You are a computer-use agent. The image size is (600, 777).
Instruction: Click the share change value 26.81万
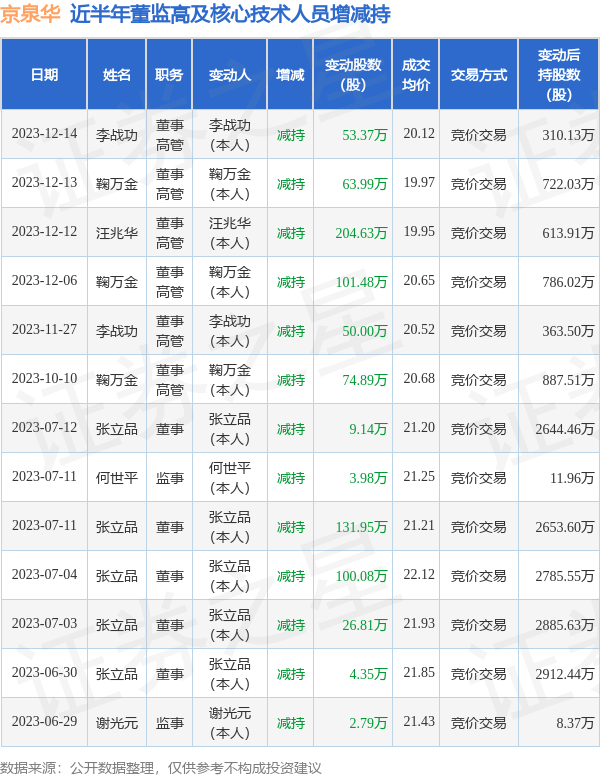364,625
